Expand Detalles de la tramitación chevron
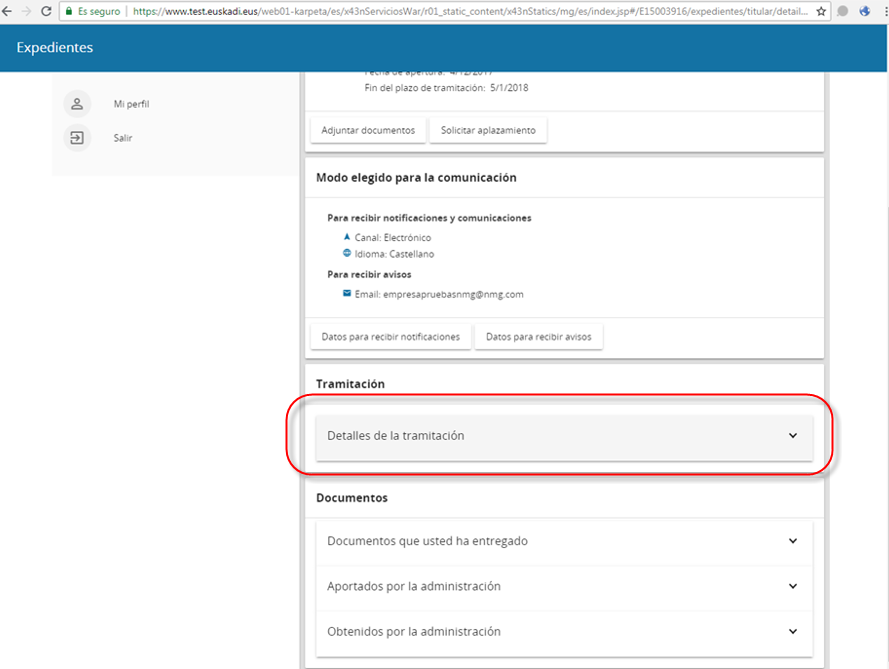The image size is (889, 669). [x=793, y=436]
